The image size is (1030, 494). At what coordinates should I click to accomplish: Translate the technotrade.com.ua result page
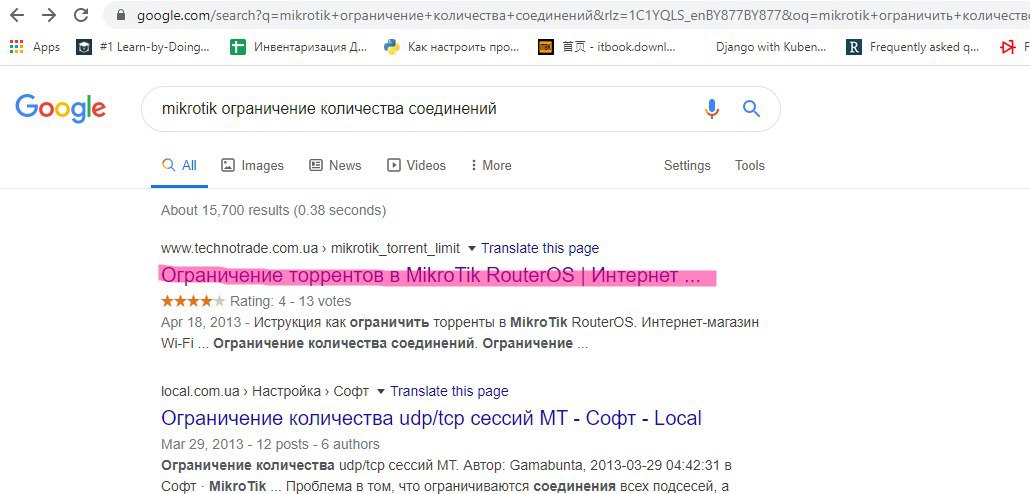(540, 248)
